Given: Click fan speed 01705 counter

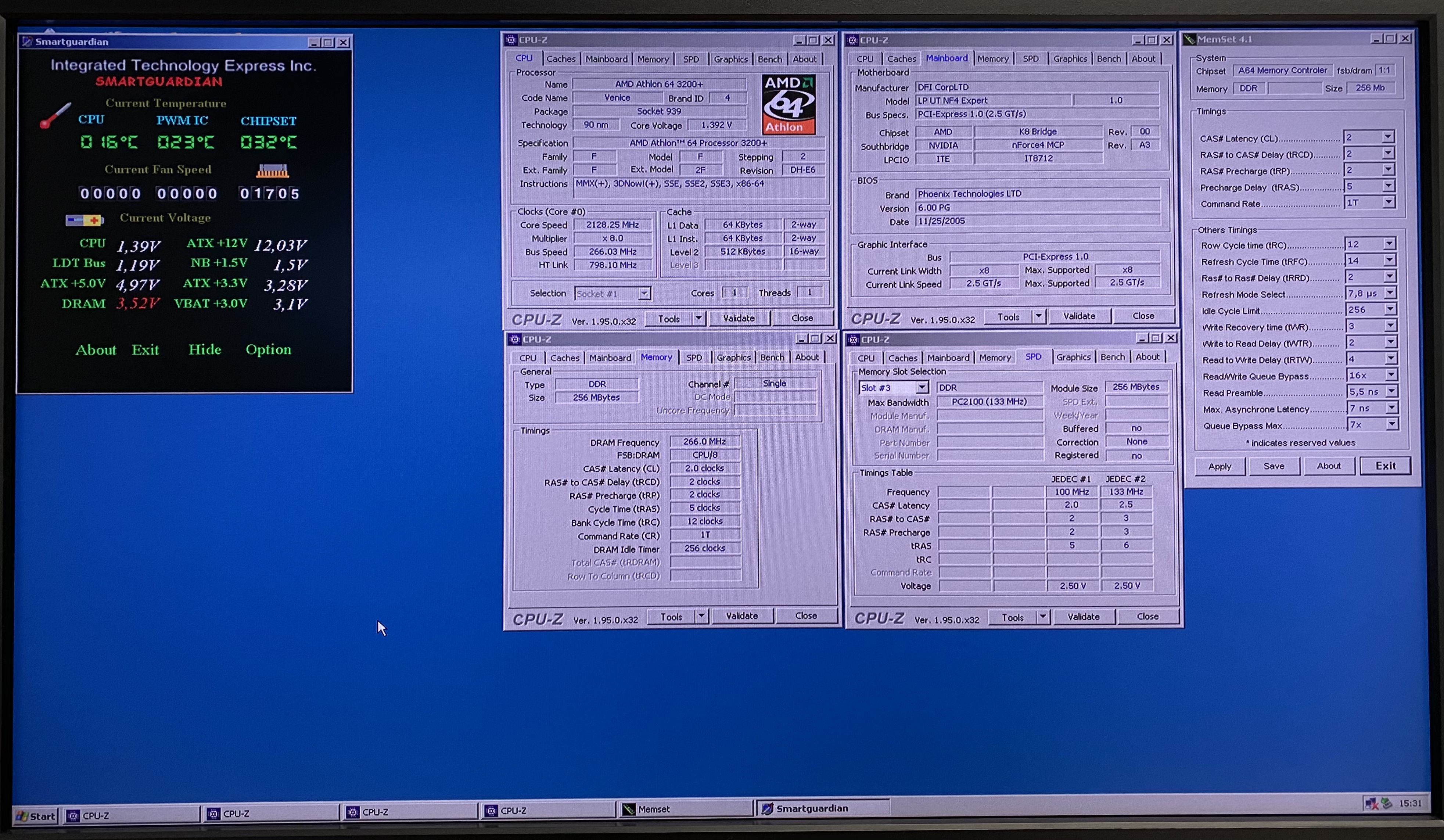Looking at the screenshot, I should pyautogui.click(x=269, y=194).
